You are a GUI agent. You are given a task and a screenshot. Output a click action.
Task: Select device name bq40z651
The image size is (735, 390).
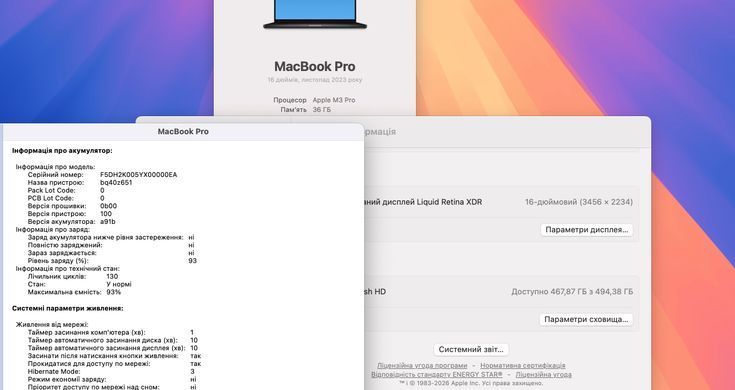pos(116,182)
